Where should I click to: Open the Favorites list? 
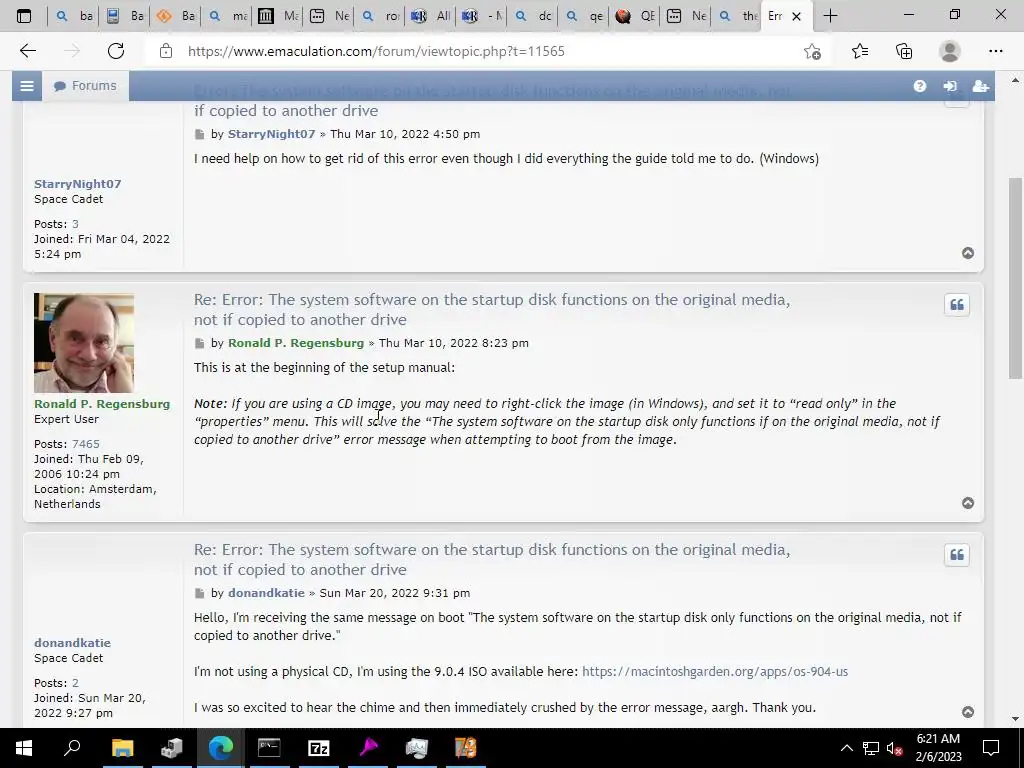[860, 51]
